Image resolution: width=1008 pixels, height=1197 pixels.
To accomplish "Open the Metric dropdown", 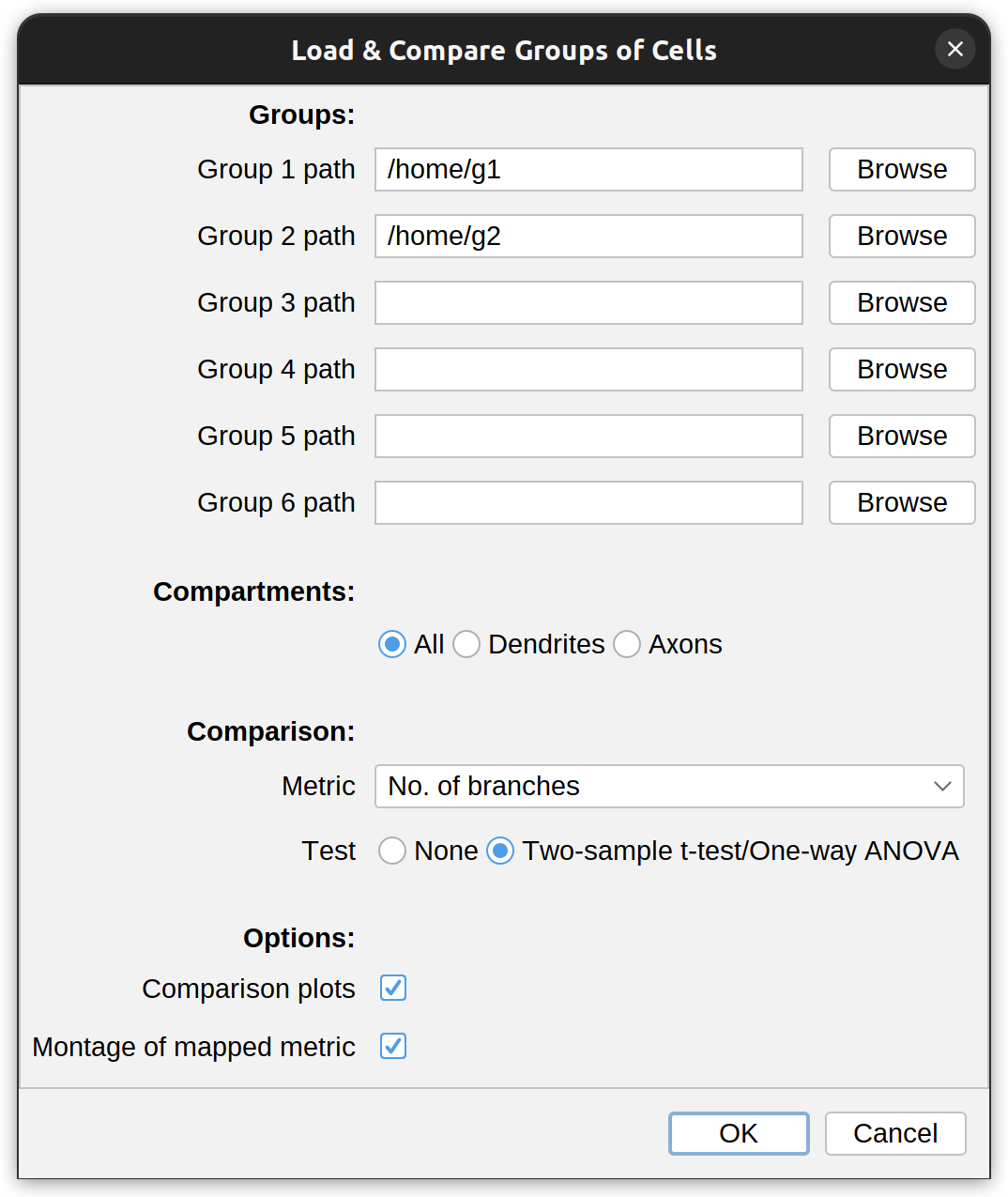I will 669,786.
